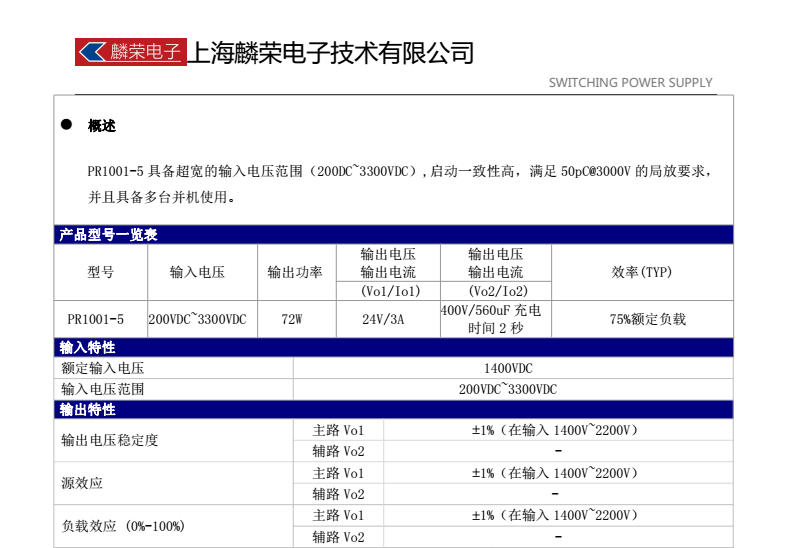Click the (Vo2/Io2) header cell
This screenshot has height=548, width=793.
pos(498,291)
